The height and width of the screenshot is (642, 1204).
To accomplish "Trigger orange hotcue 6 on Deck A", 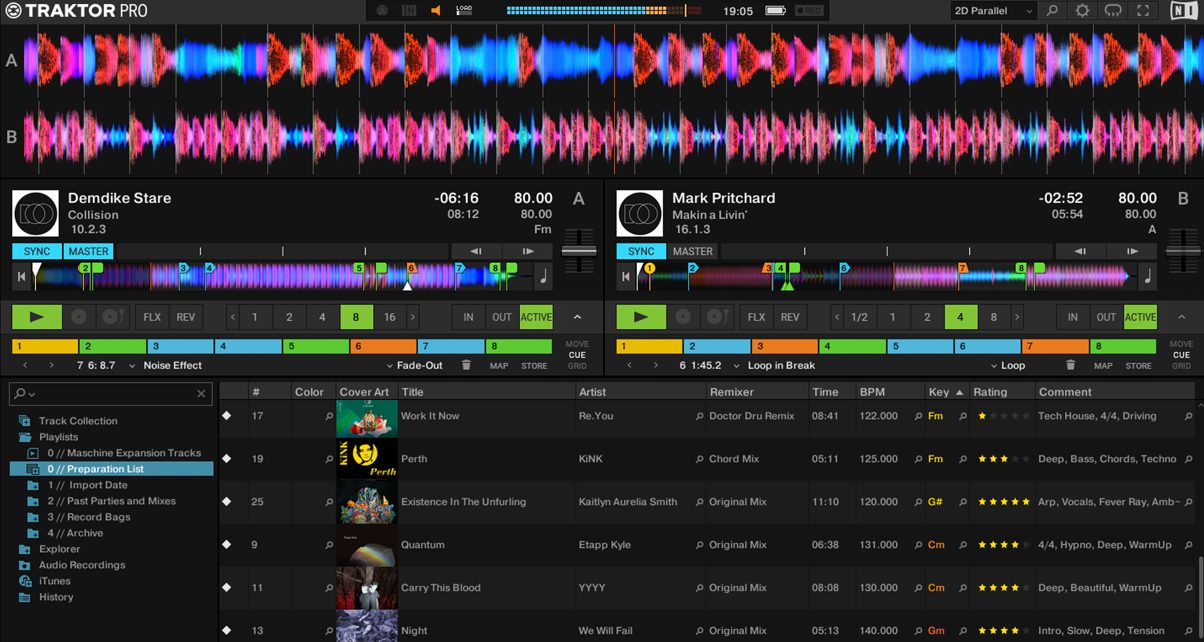I will (383, 347).
